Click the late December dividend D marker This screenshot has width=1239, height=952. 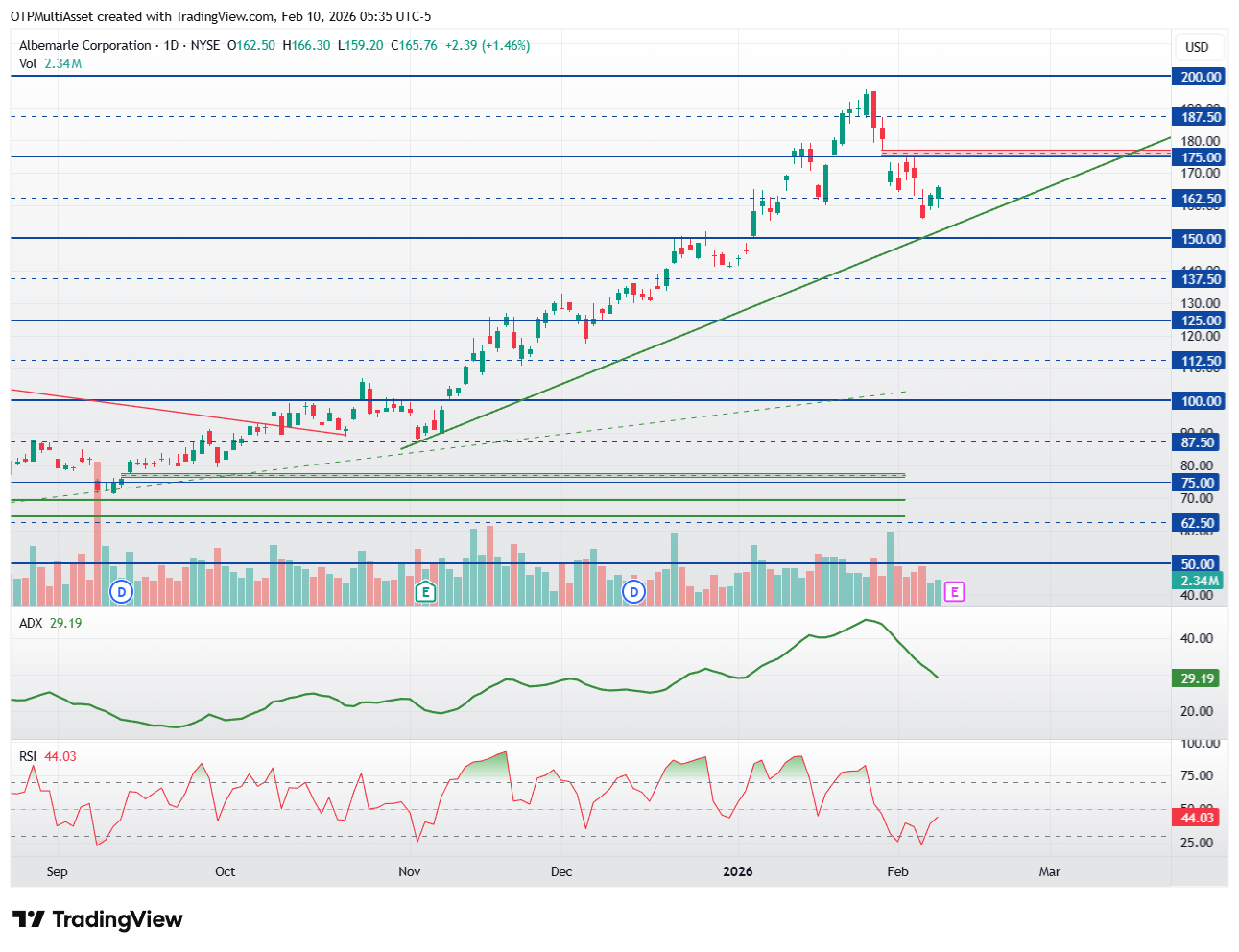coord(633,592)
